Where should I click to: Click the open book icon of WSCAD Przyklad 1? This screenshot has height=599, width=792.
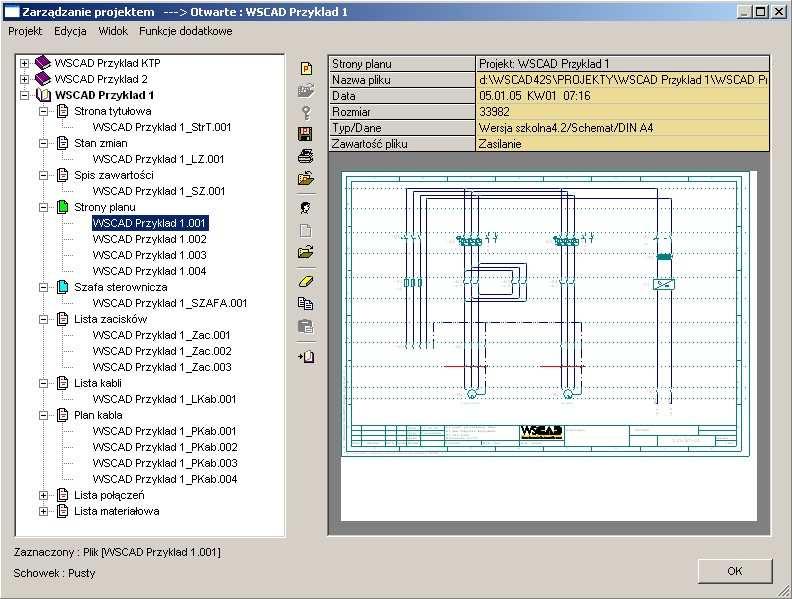click(x=43, y=95)
